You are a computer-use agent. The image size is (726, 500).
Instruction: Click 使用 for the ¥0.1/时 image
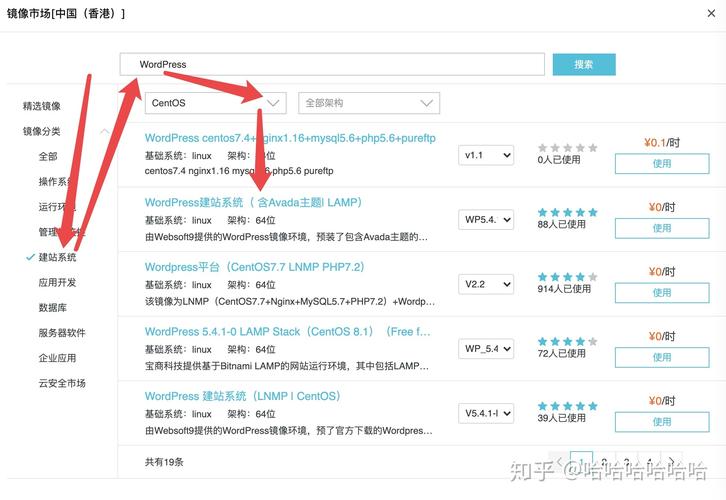coord(662,163)
